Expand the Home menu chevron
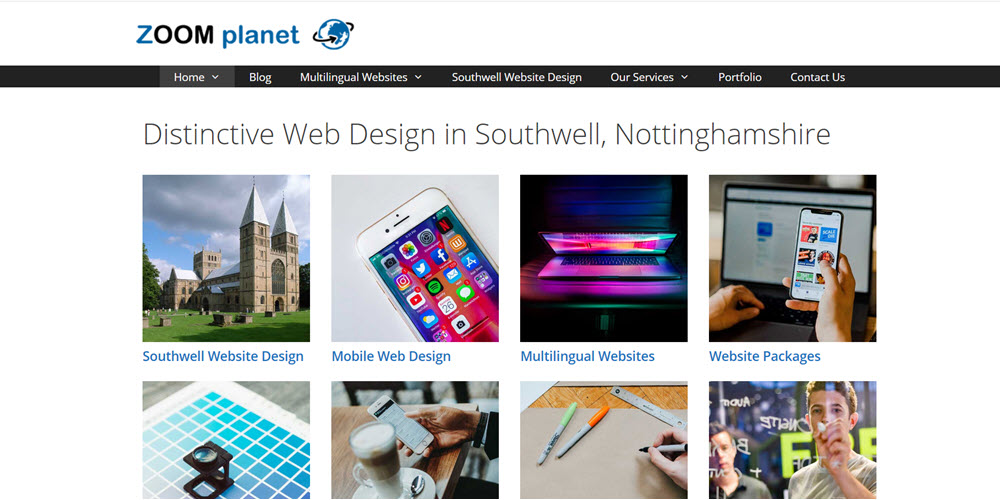This screenshot has width=1000, height=500. (x=215, y=77)
